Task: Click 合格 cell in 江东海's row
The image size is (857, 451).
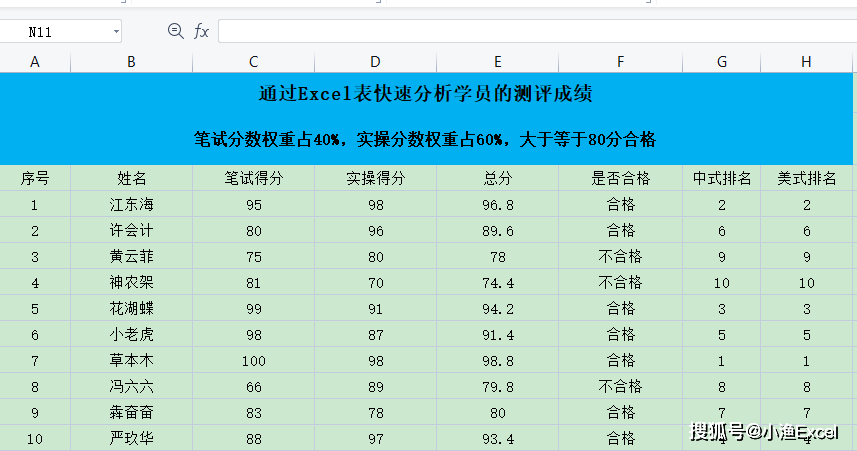Action: coord(620,204)
